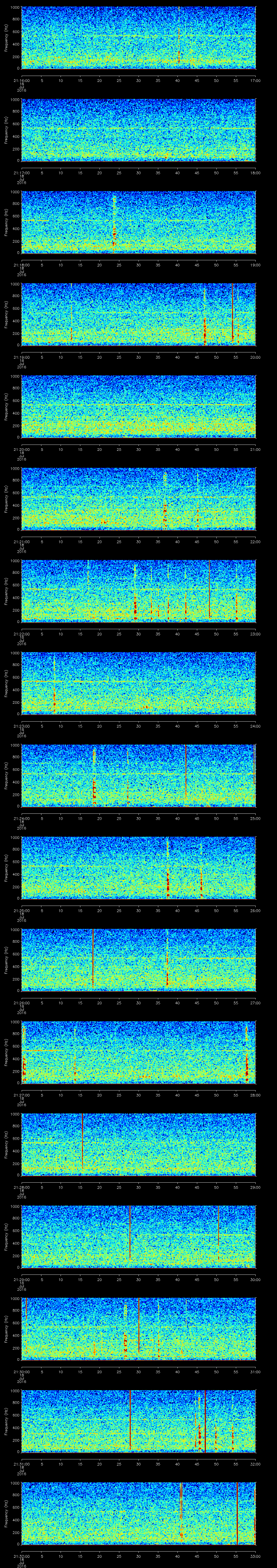This screenshot has height=1568, width=277.
Task: Select the spectrogram panel beginning at 21:20:00
Action: click(138, 407)
